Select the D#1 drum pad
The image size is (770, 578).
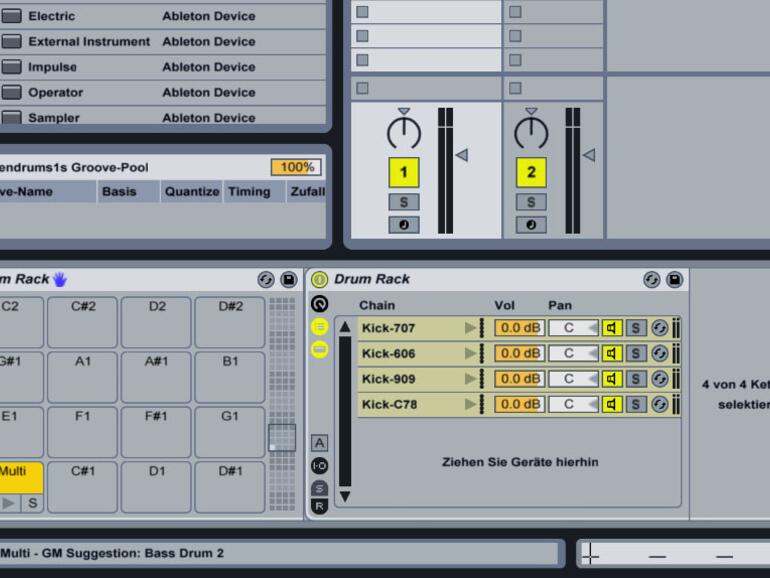[x=229, y=487]
